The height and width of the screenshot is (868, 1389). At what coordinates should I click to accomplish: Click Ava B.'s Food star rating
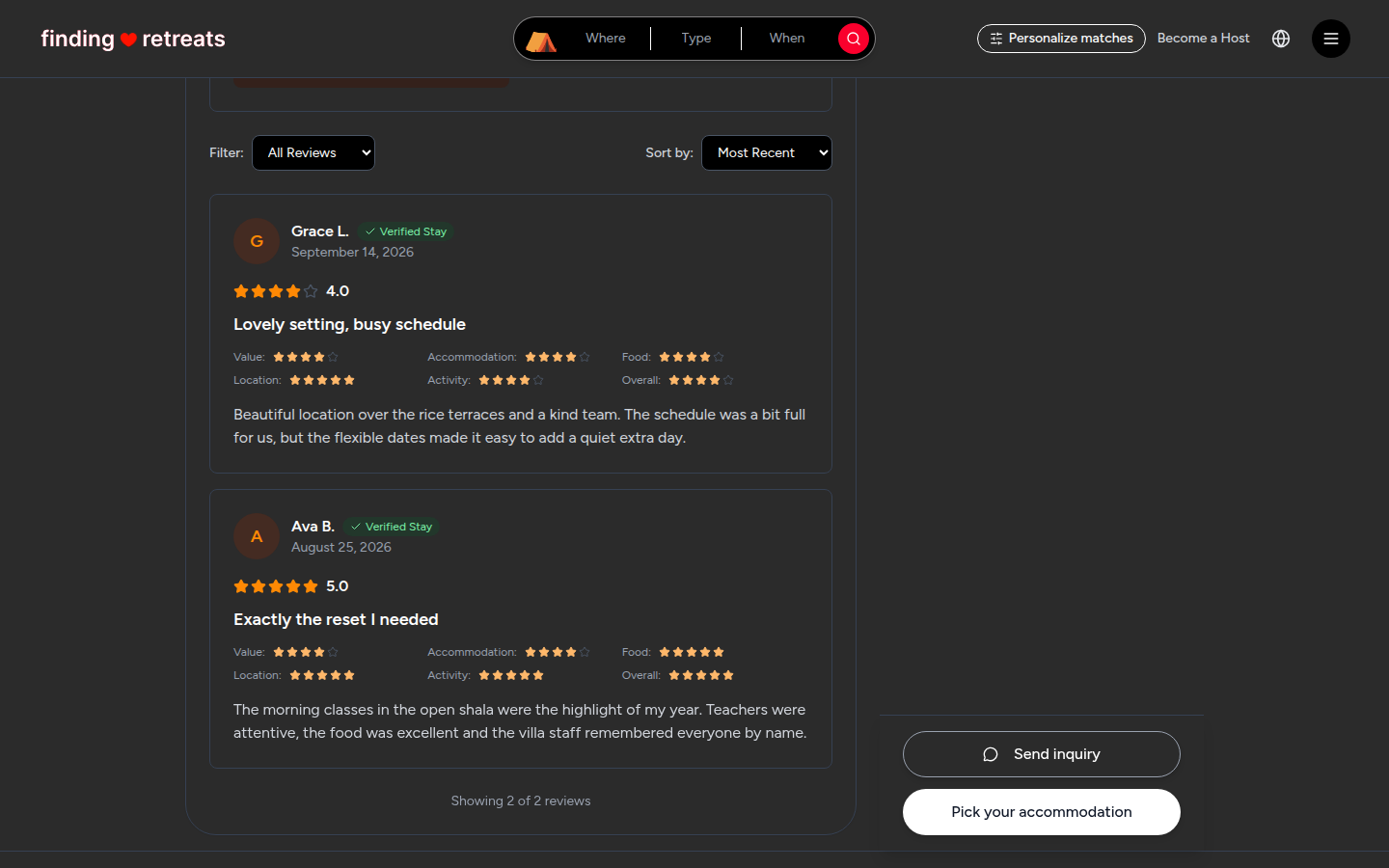pyautogui.click(x=692, y=652)
